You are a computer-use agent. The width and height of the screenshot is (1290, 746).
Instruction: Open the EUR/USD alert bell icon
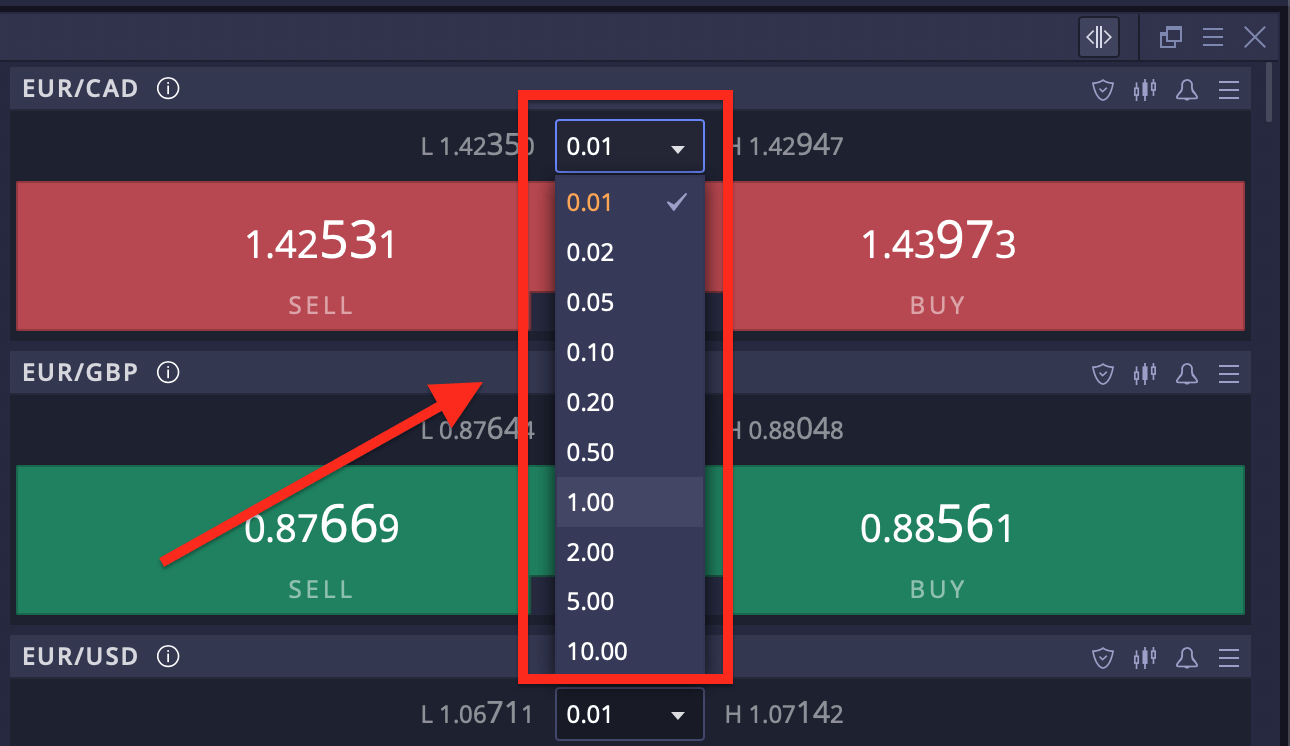1186,657
